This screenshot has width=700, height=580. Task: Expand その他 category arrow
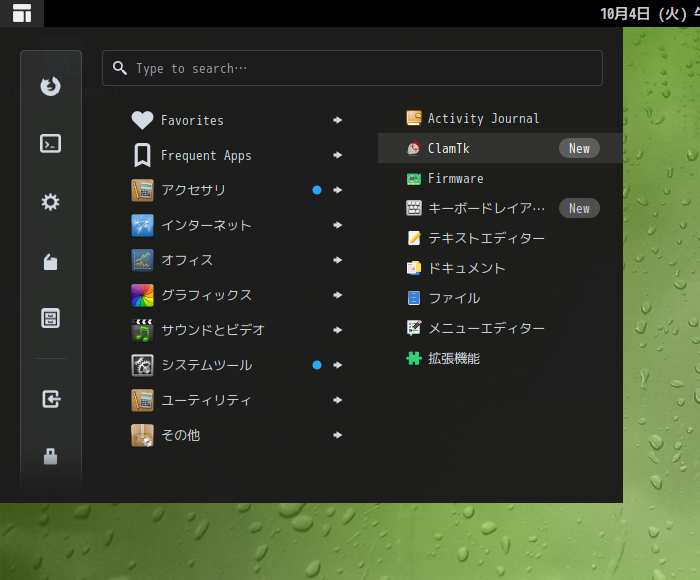(338, 435)
